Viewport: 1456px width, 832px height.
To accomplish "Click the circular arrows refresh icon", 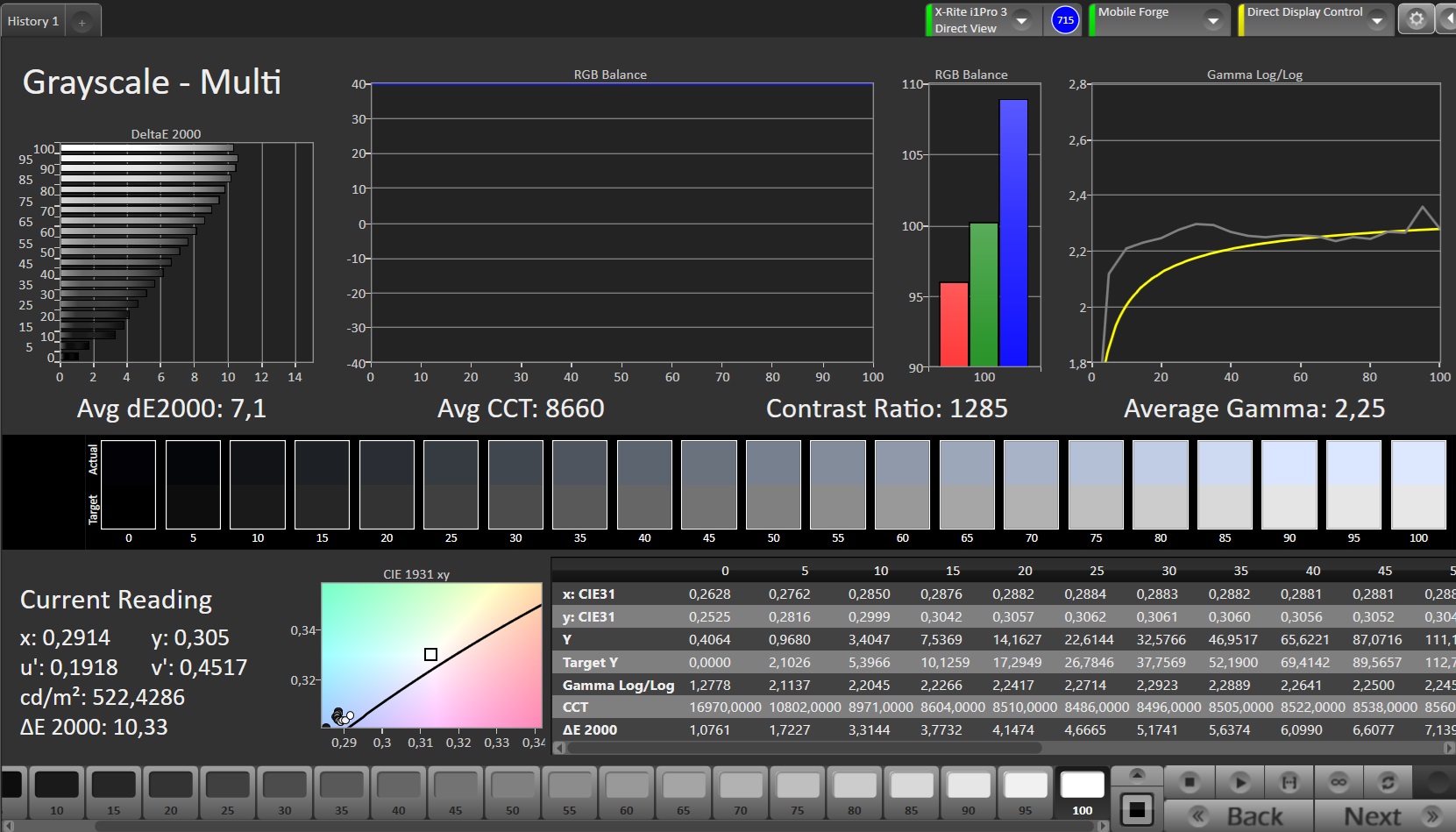I will click(1388, 781).
